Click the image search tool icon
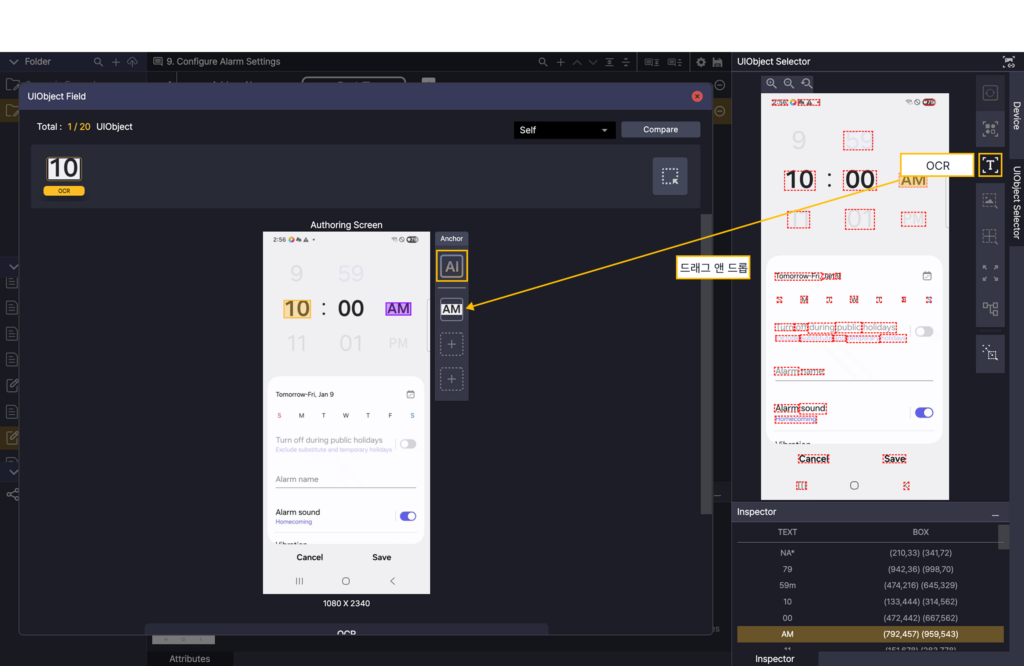 point(990,201)
